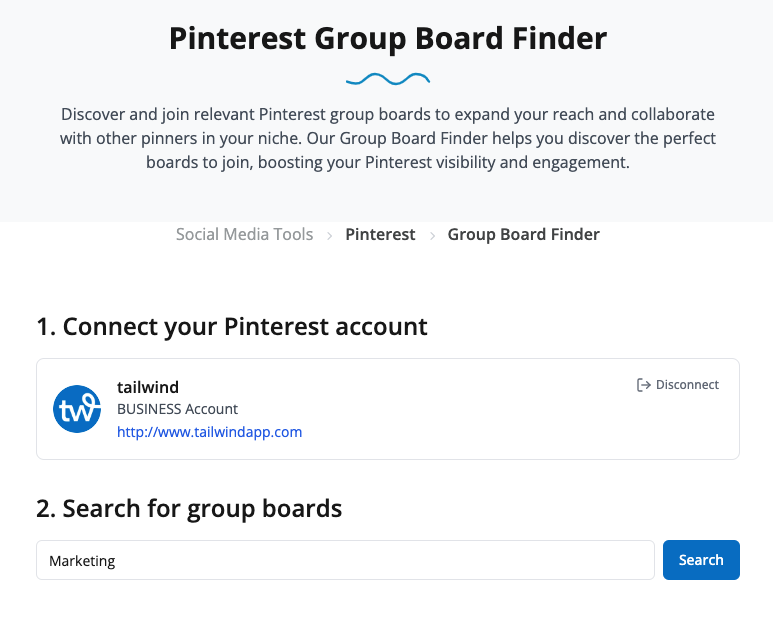
Task: Go to Social Media Tools breadcrumb
Action: pyautogui.click(x=244, y=234)
